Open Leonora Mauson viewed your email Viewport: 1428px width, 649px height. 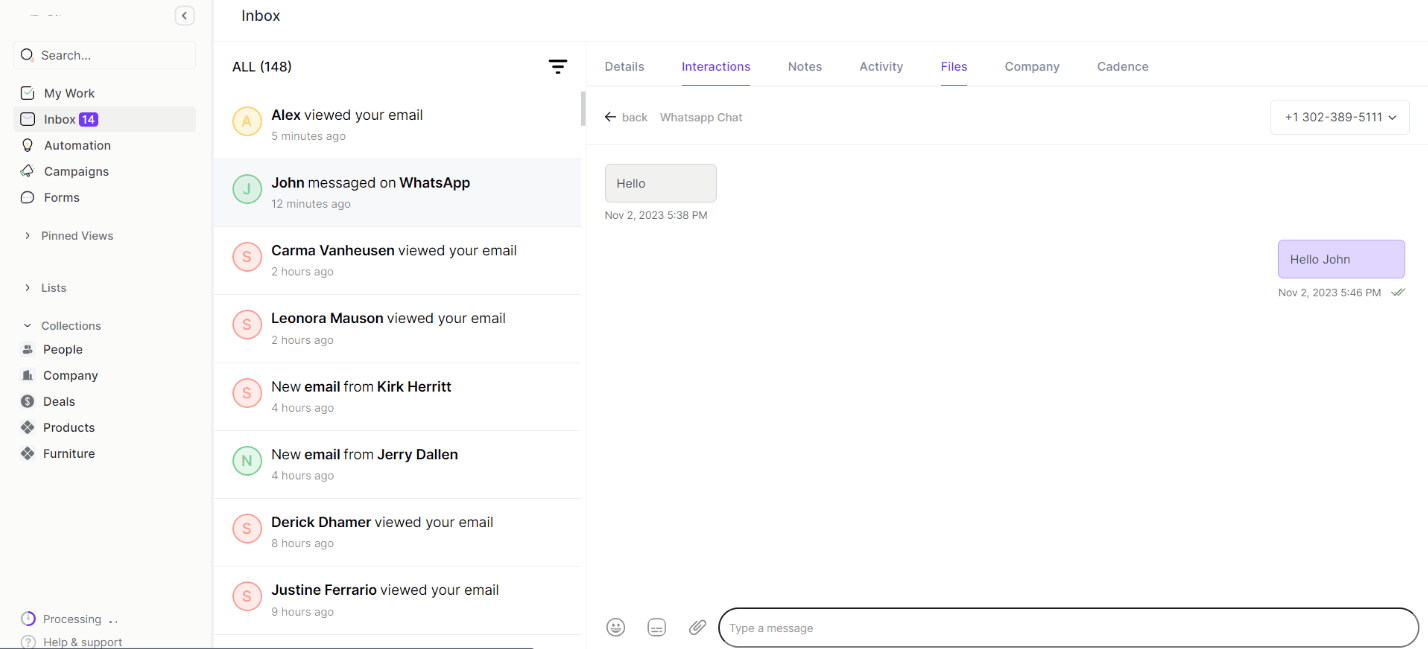397,329
